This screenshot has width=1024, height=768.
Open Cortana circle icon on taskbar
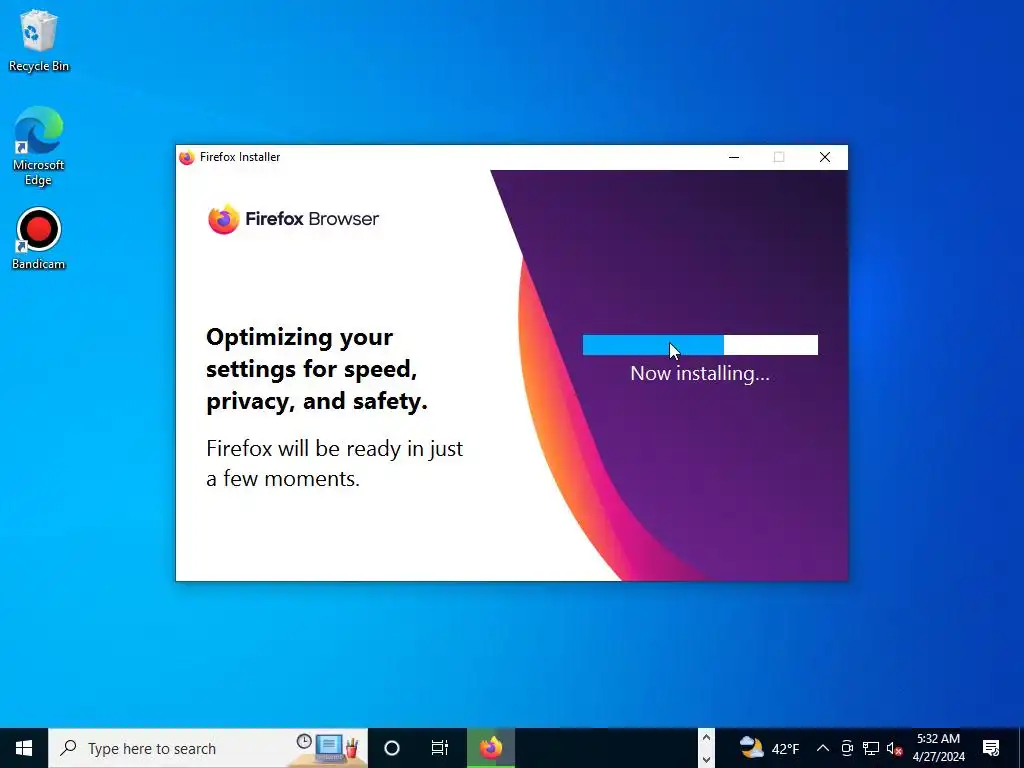(x=392, y=748)
